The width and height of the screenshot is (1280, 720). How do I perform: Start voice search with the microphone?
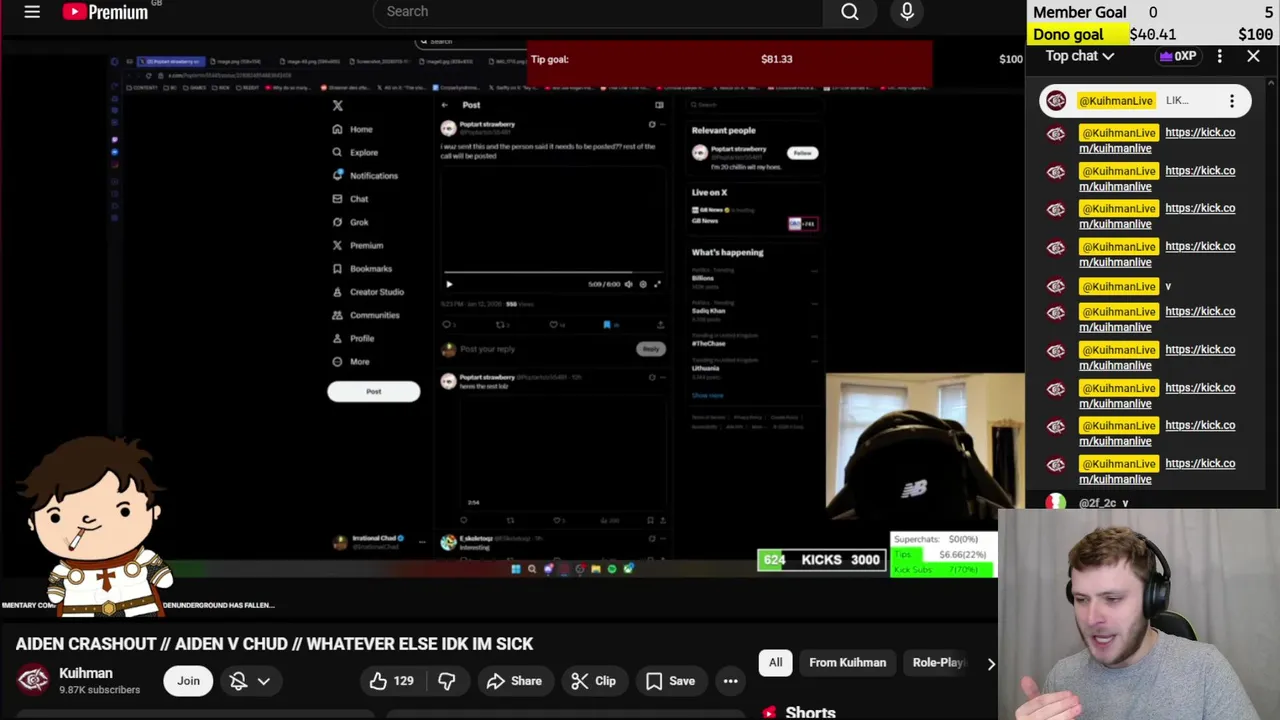click(x=907, y=12)
